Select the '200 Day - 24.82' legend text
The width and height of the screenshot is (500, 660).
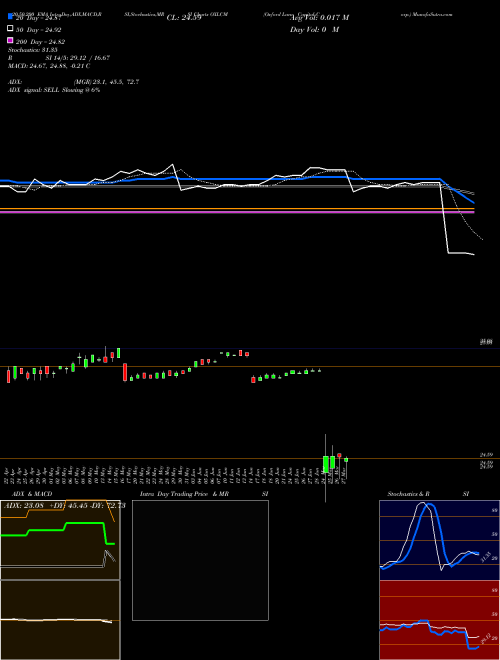click(x=40, y=42)
